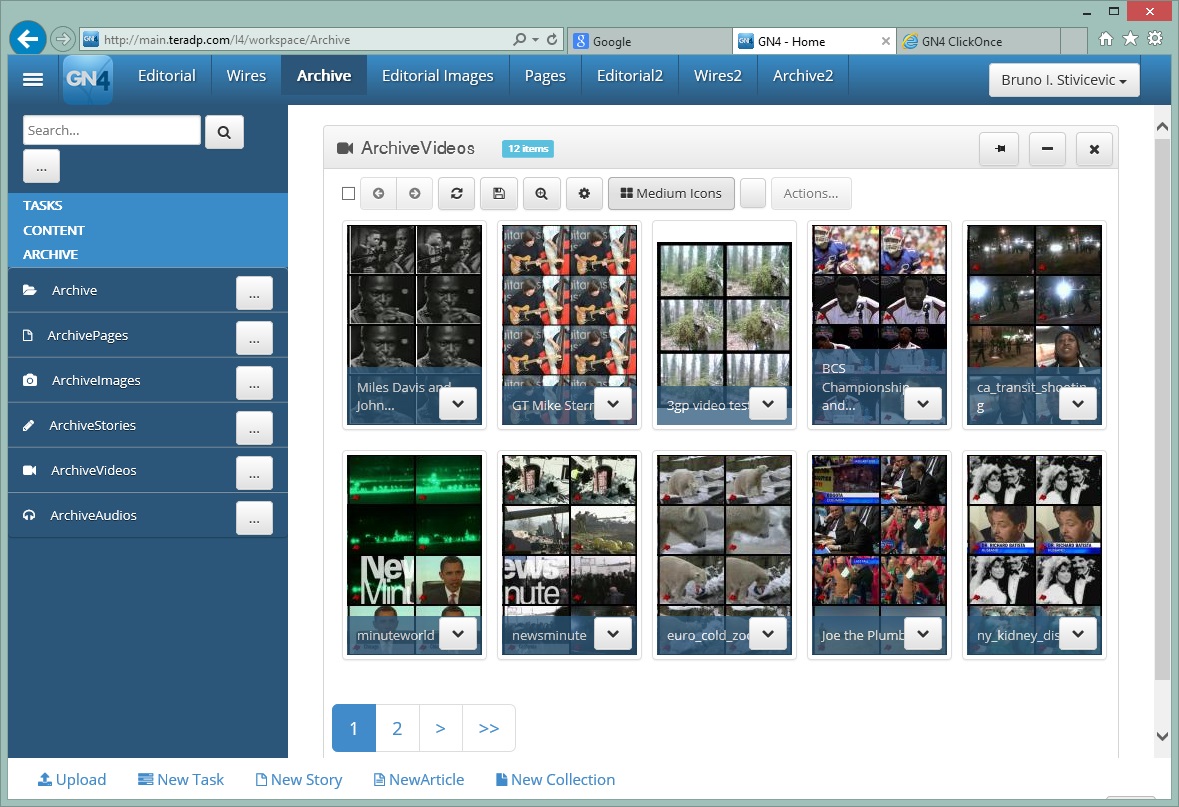Viewport: 1179px width, 807px height.
Task: Click New Story link
Action: pyautogui.click(x=299, y=780)
